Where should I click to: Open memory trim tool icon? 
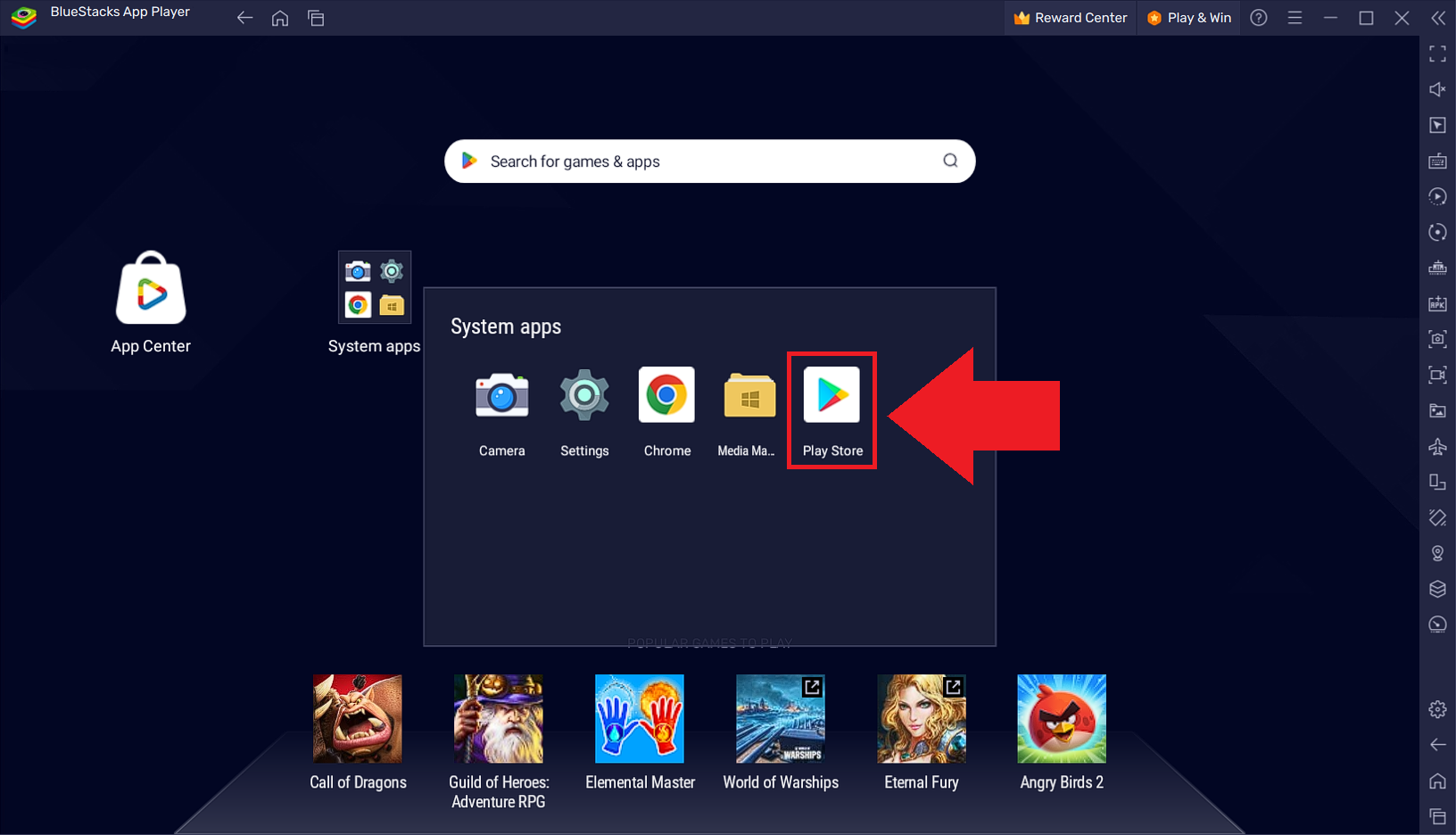tap(1437, 268)
